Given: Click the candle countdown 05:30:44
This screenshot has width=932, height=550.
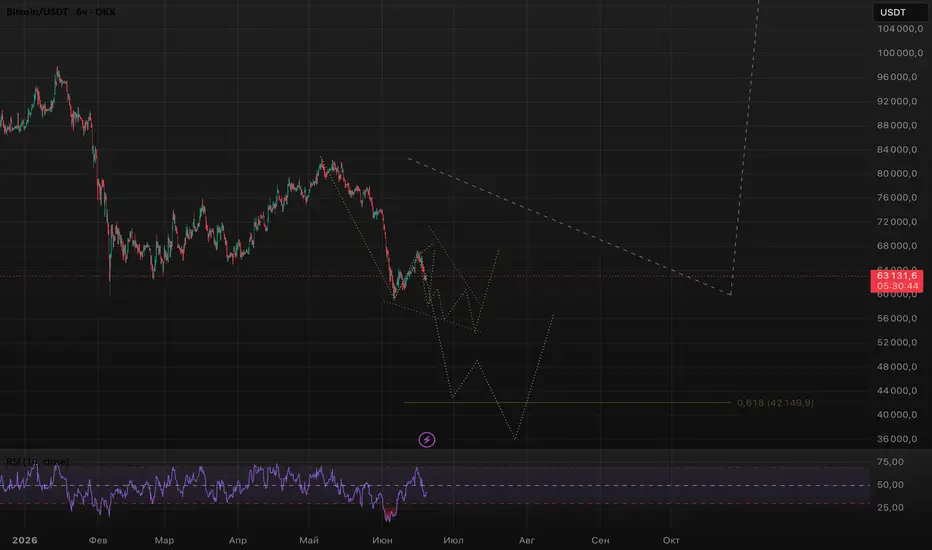Looking at the screenshot, I should coord(896,287).
